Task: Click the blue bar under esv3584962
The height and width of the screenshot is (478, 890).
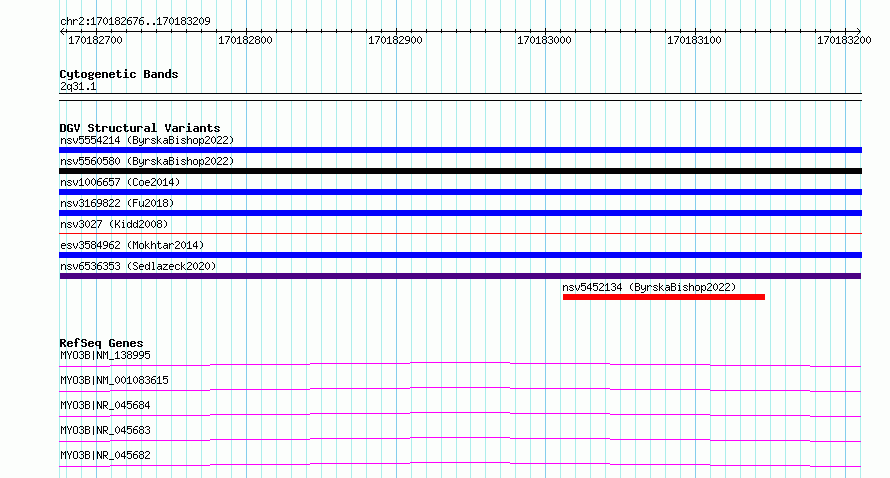Action: (x=460, y=255)
